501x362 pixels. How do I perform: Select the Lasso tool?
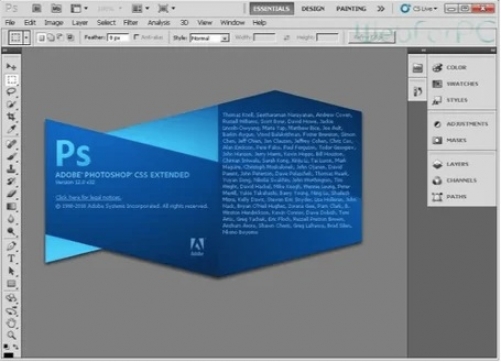(11, 92)
